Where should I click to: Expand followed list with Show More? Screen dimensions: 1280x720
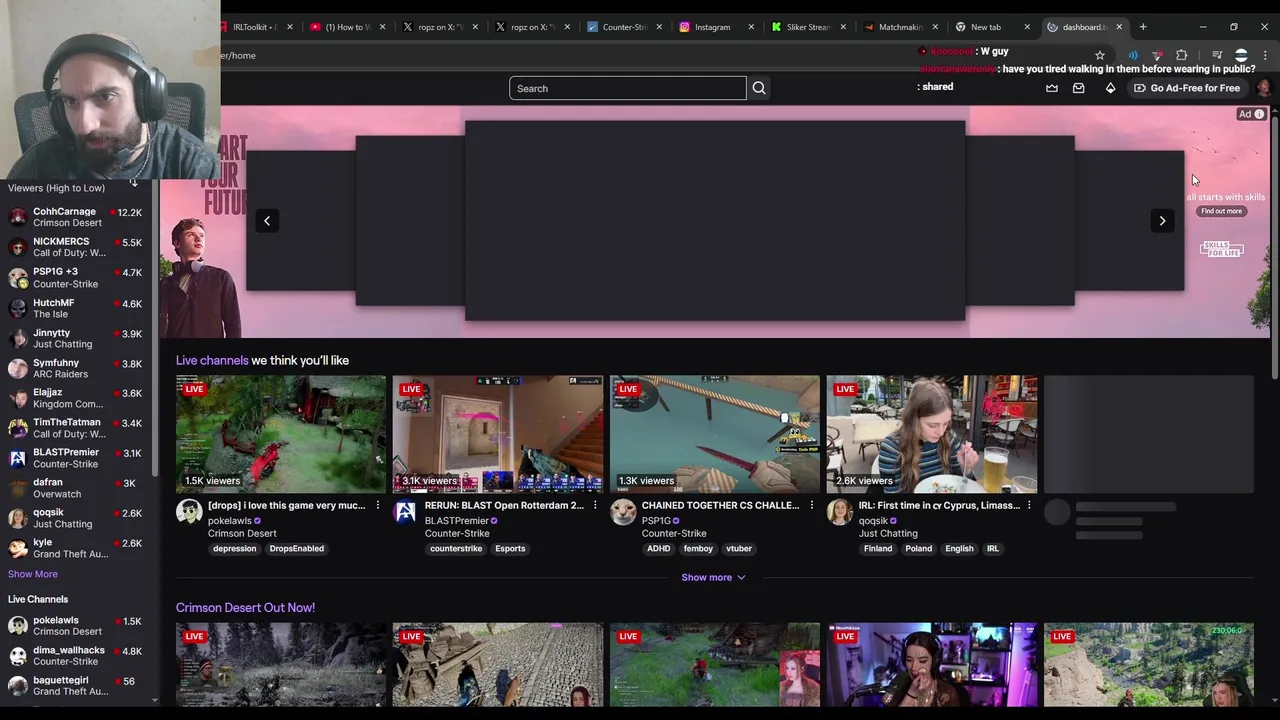[x=33, y=574]
